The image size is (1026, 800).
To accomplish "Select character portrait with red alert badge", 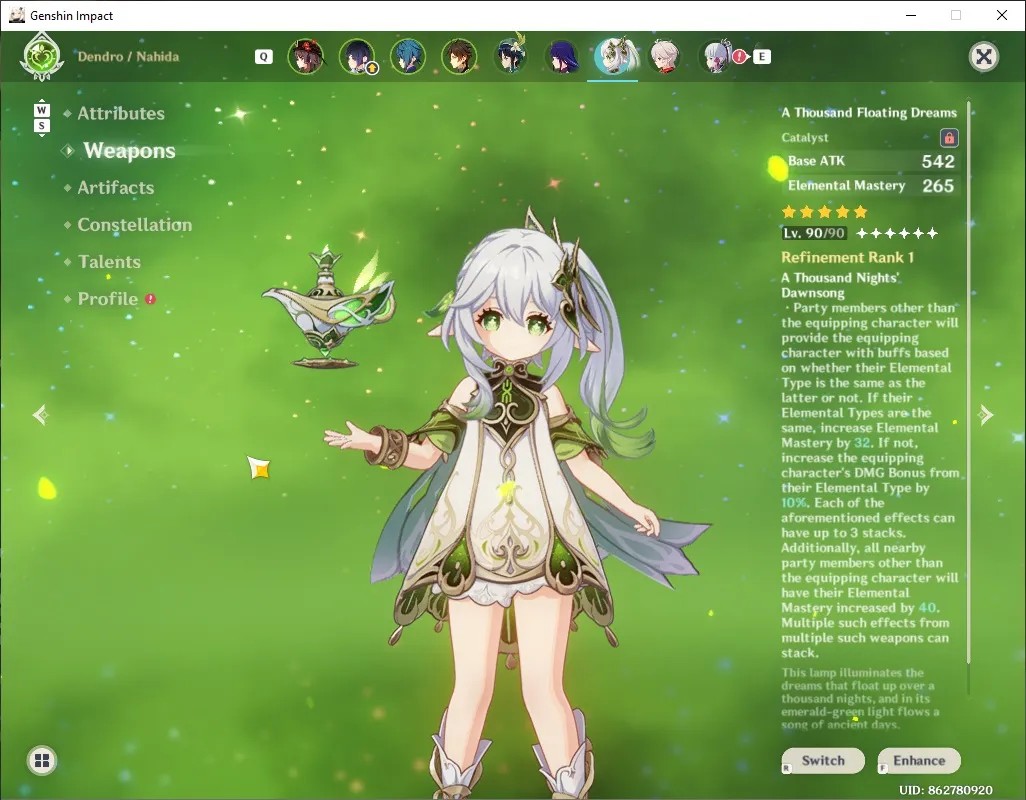I will click(x=716, y=57).
